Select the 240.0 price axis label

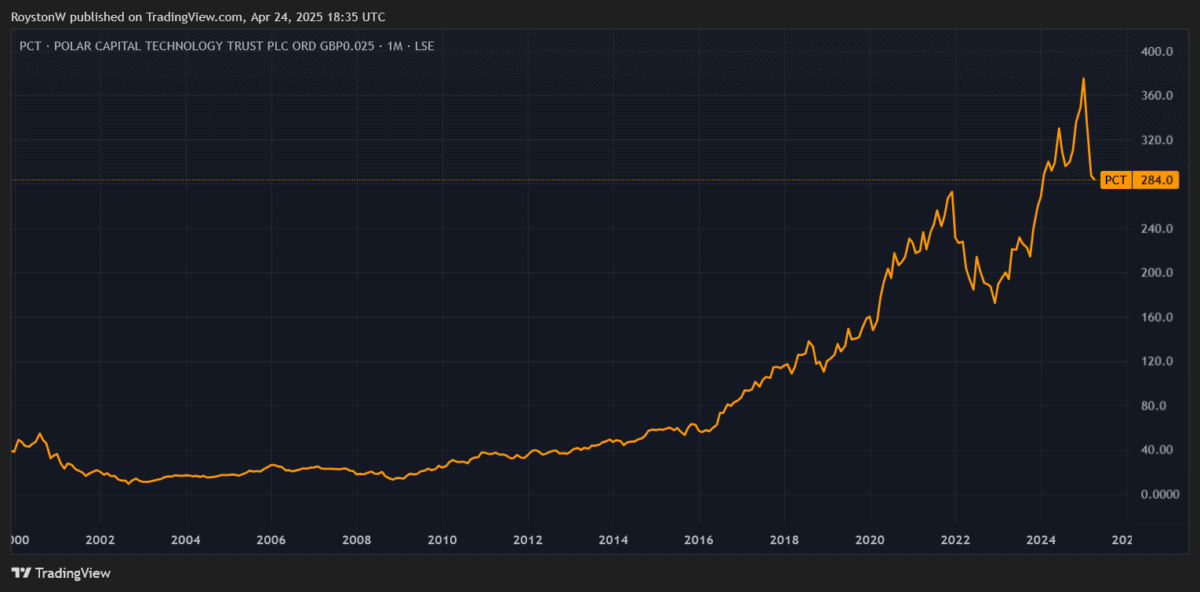coord(1156,229)
